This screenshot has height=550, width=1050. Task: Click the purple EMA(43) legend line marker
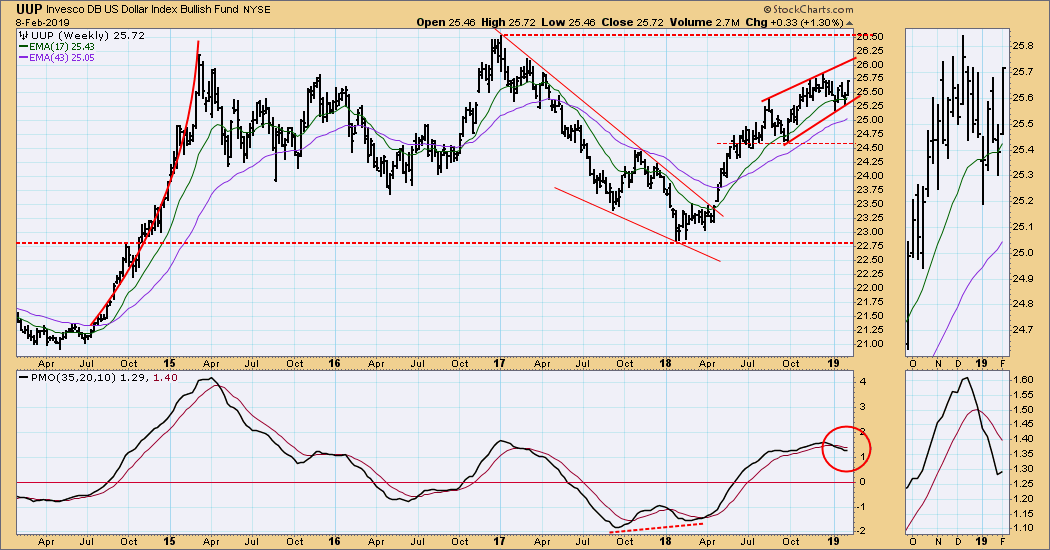(24, 58)
